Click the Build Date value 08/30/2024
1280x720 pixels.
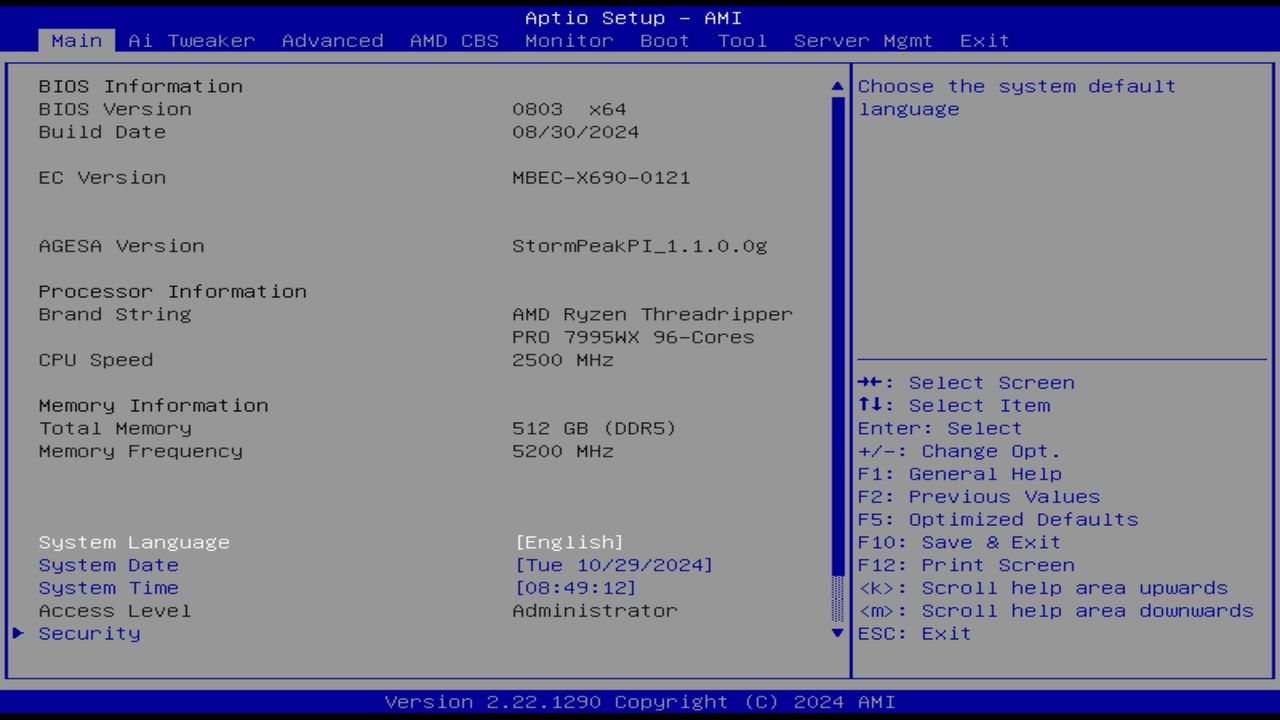575,132
